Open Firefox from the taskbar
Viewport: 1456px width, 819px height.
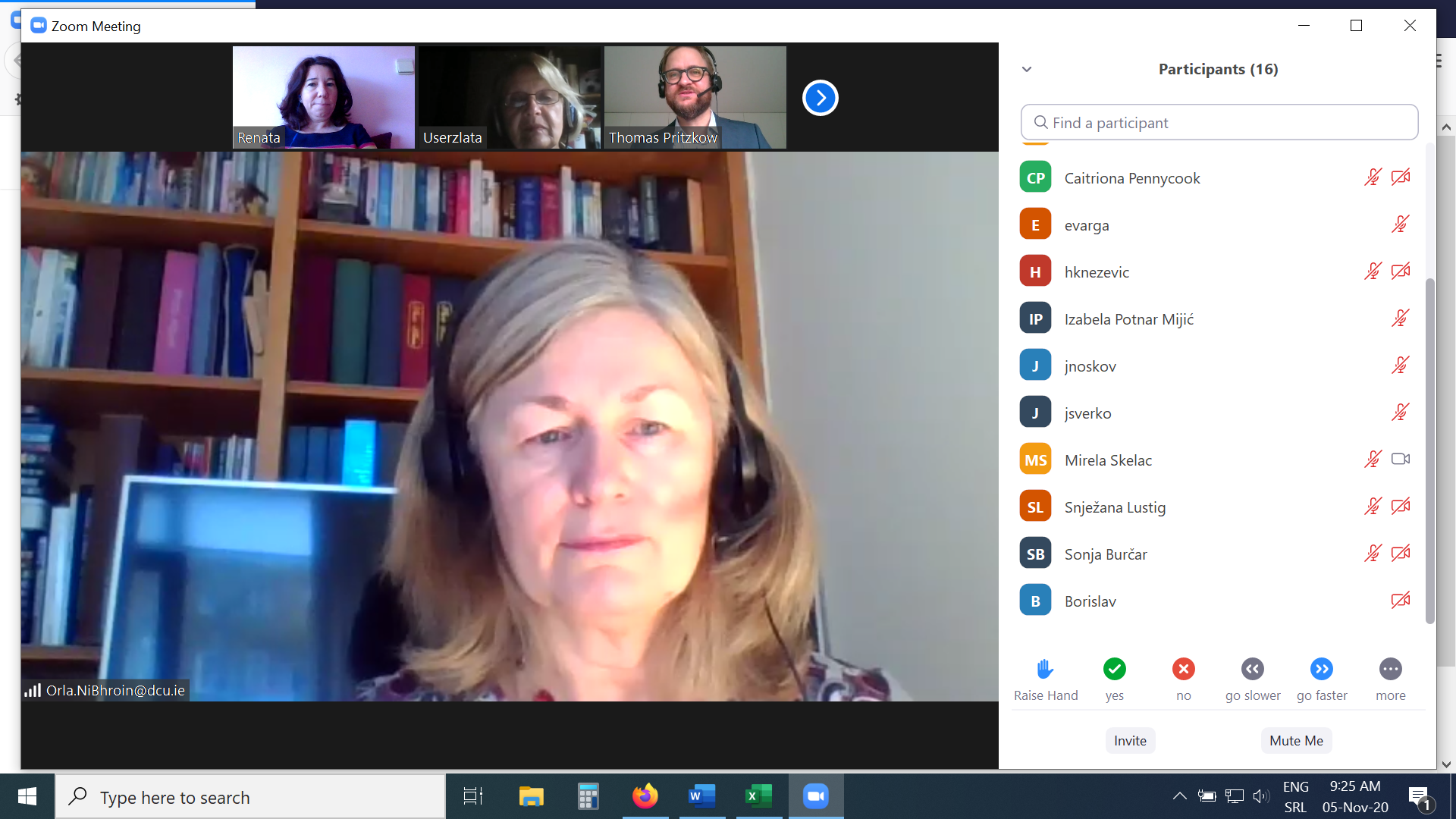tap(645, 796)
